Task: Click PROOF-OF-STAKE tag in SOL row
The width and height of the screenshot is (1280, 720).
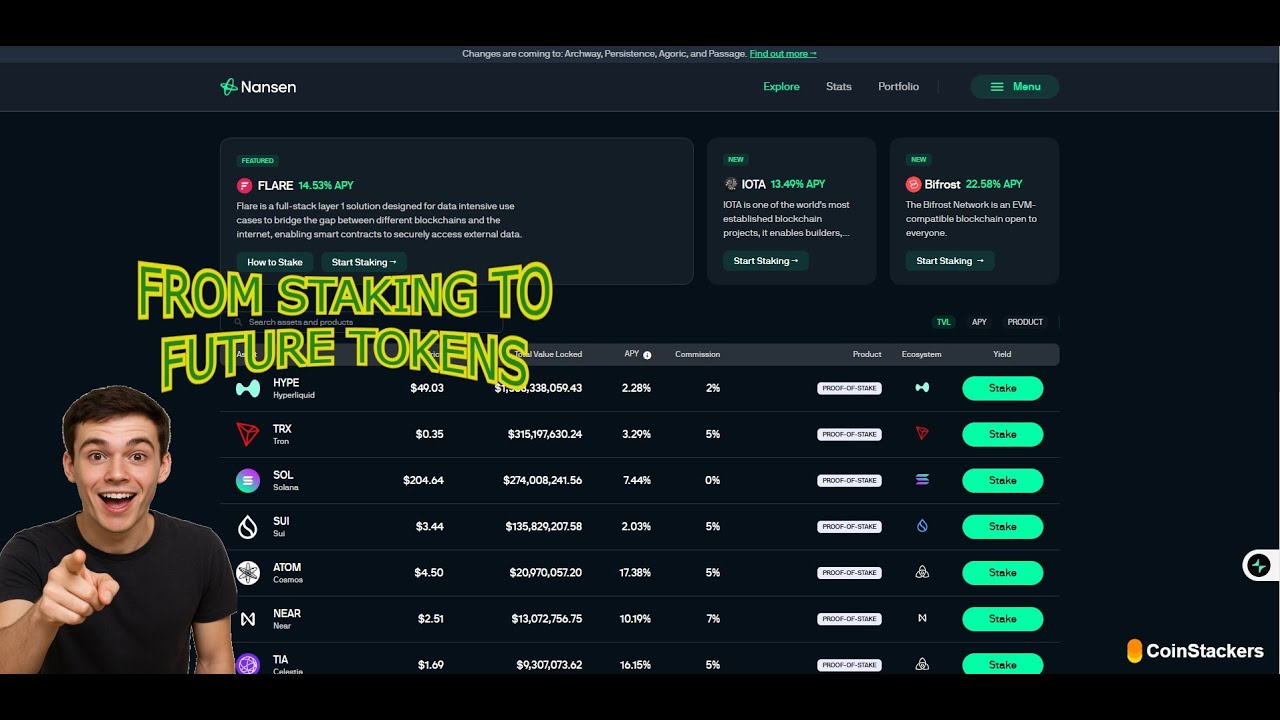Action: click(849, 480)
